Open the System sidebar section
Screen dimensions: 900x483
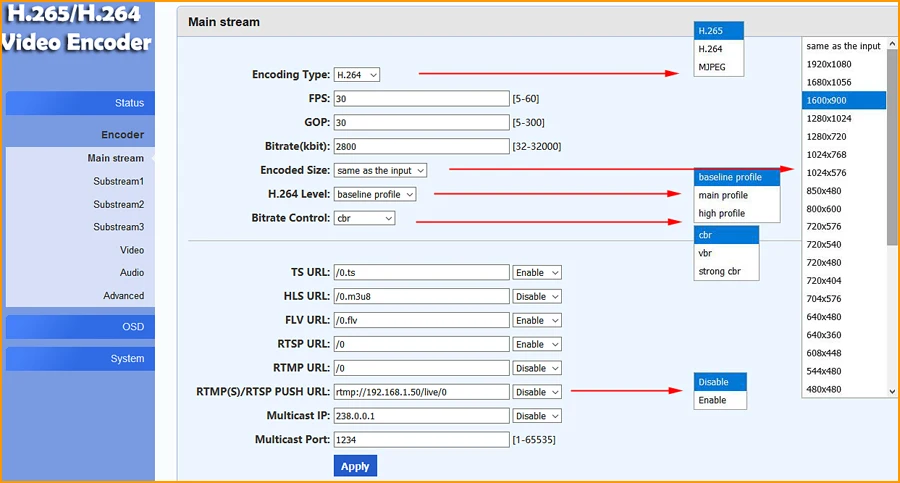click(80, 358)
